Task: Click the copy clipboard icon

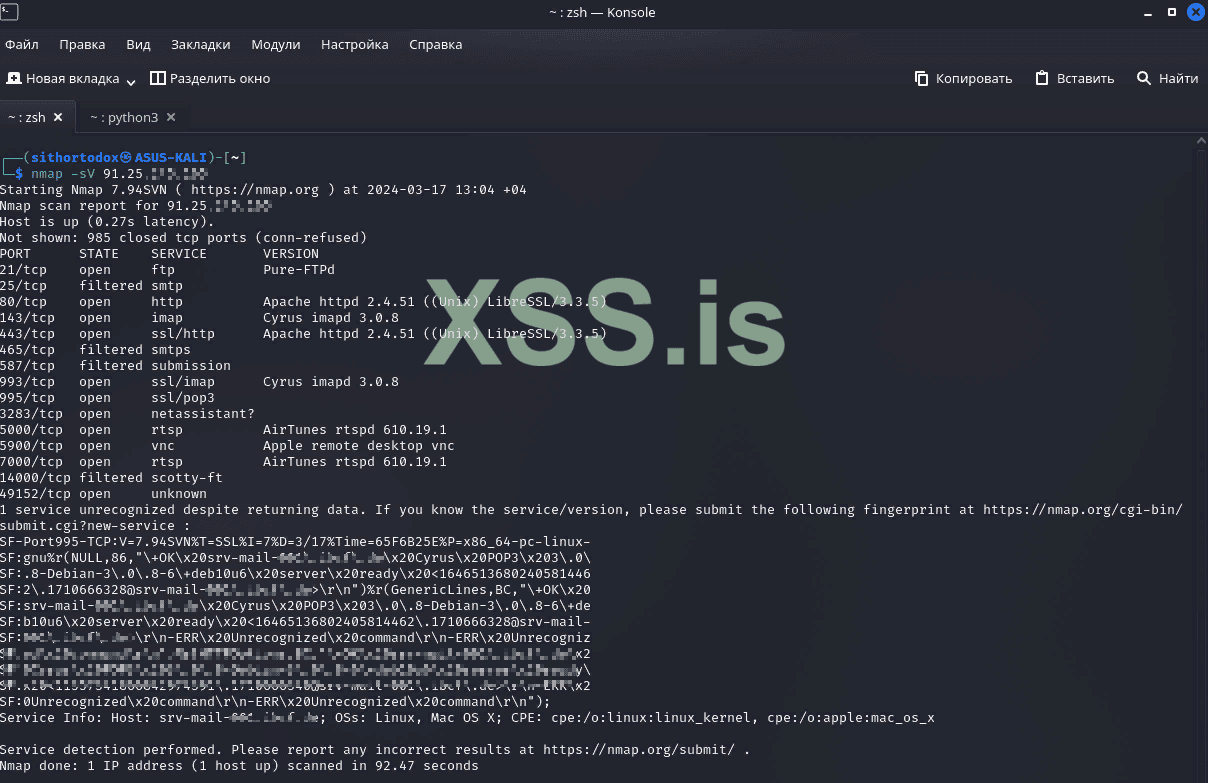Action: click(x=922, y=78)
